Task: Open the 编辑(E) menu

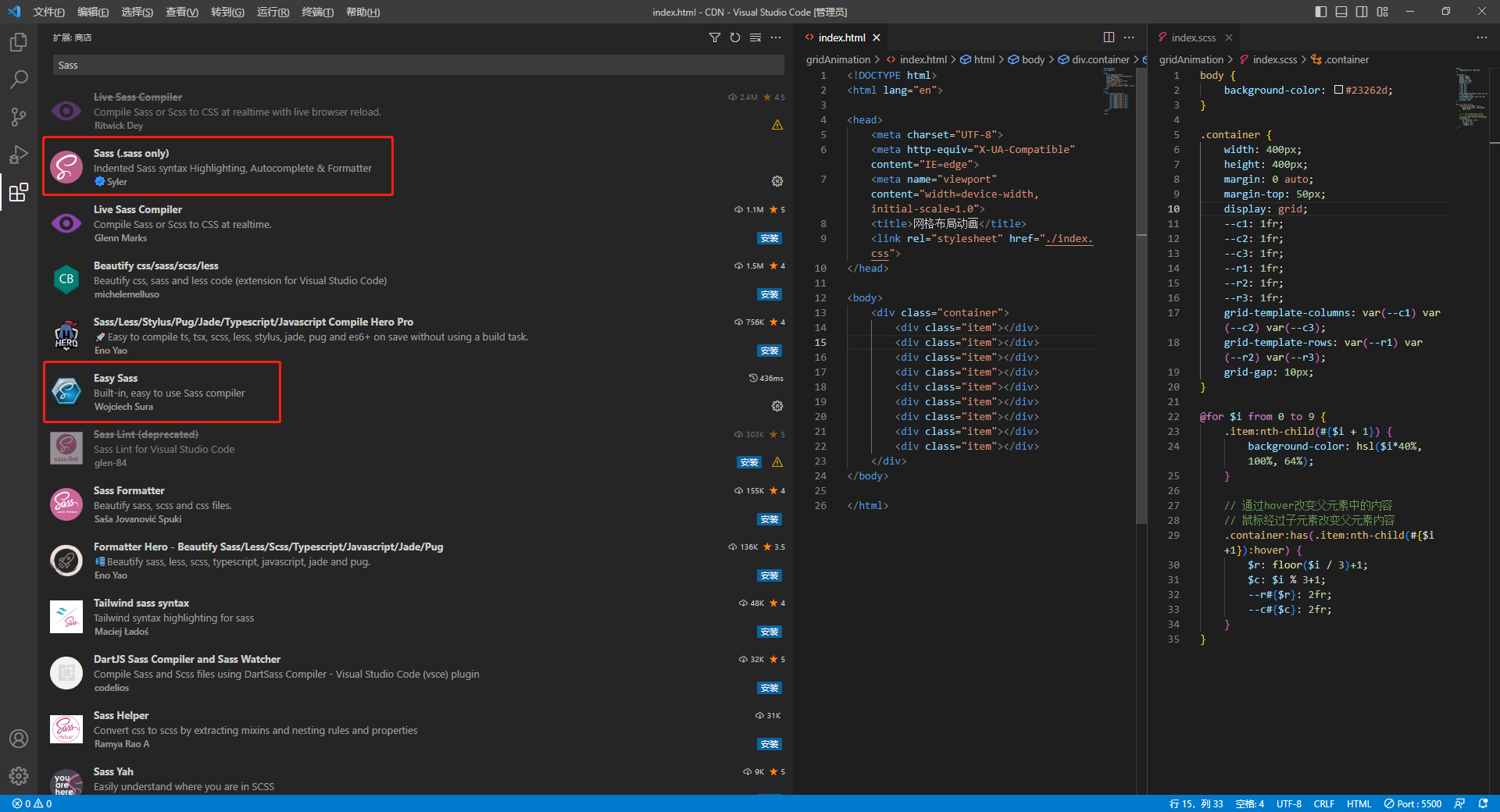Action: pyautogui.click(x=93, y=12)
